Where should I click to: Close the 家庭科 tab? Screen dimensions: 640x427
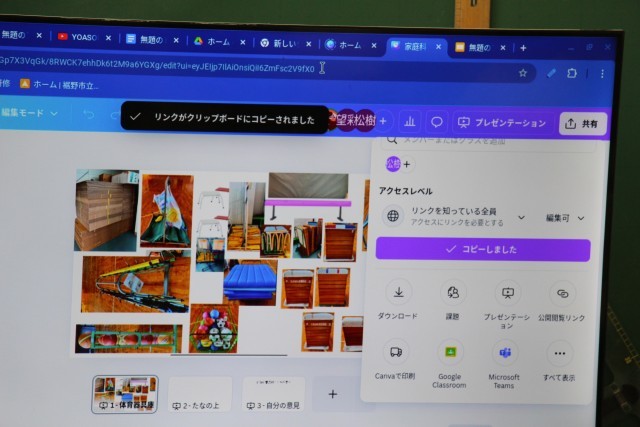point(438,47)
